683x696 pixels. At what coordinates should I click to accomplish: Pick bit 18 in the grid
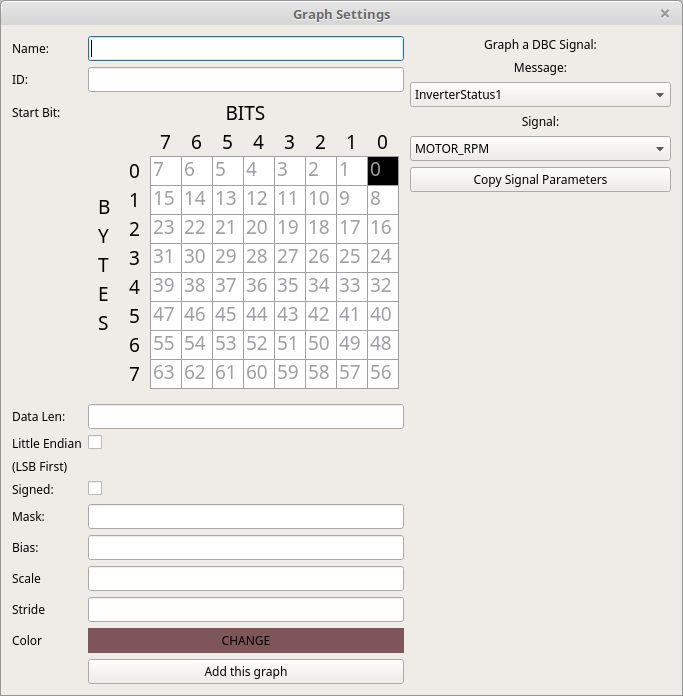tap(321, 229)
